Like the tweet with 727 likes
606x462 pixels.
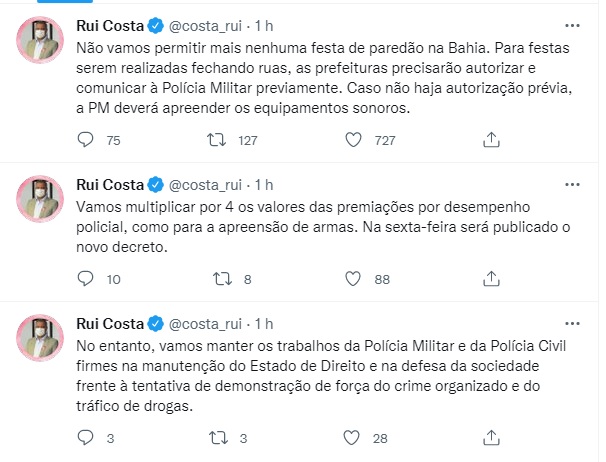tap(350, 140)
